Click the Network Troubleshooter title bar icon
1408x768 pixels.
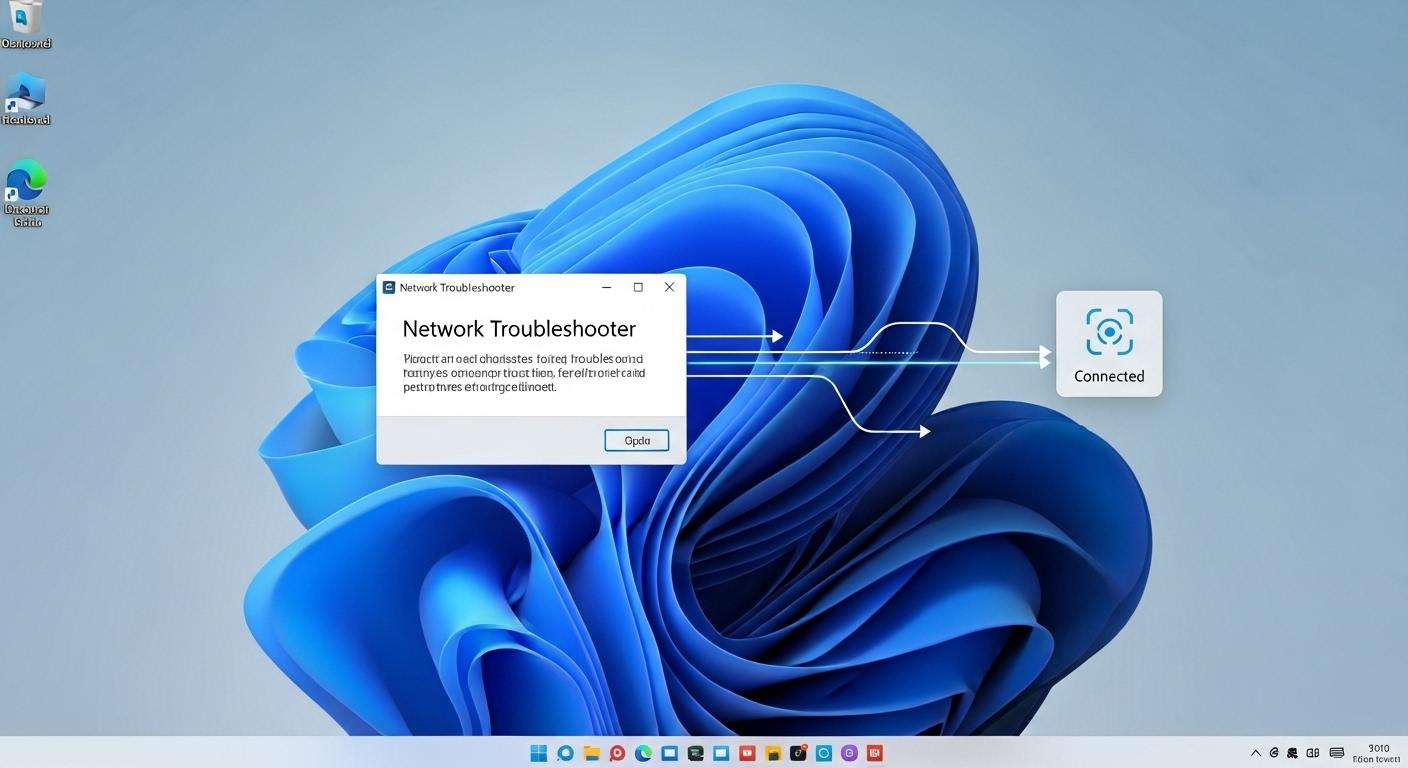[388, 287]
